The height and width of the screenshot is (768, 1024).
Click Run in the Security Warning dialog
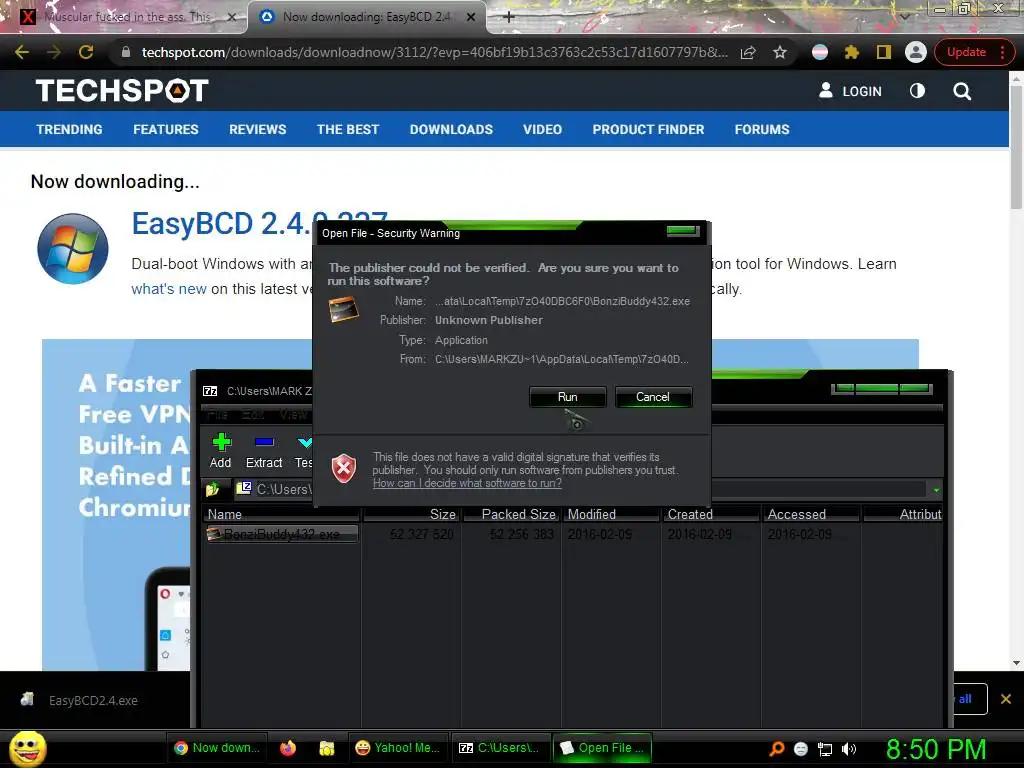click(568, 397)
